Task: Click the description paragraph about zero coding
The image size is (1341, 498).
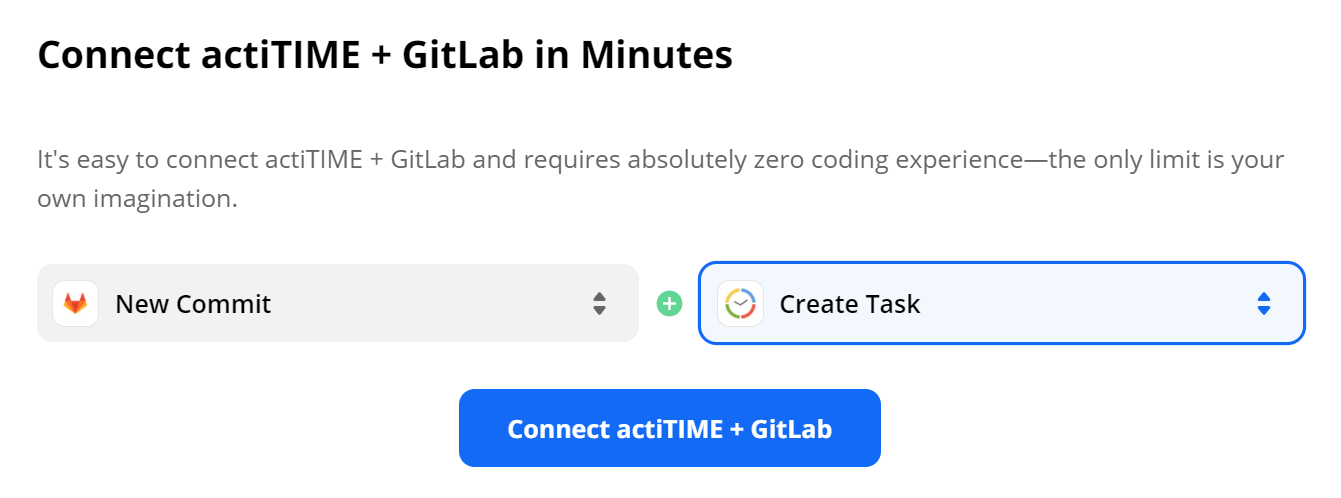Action: 660,179
